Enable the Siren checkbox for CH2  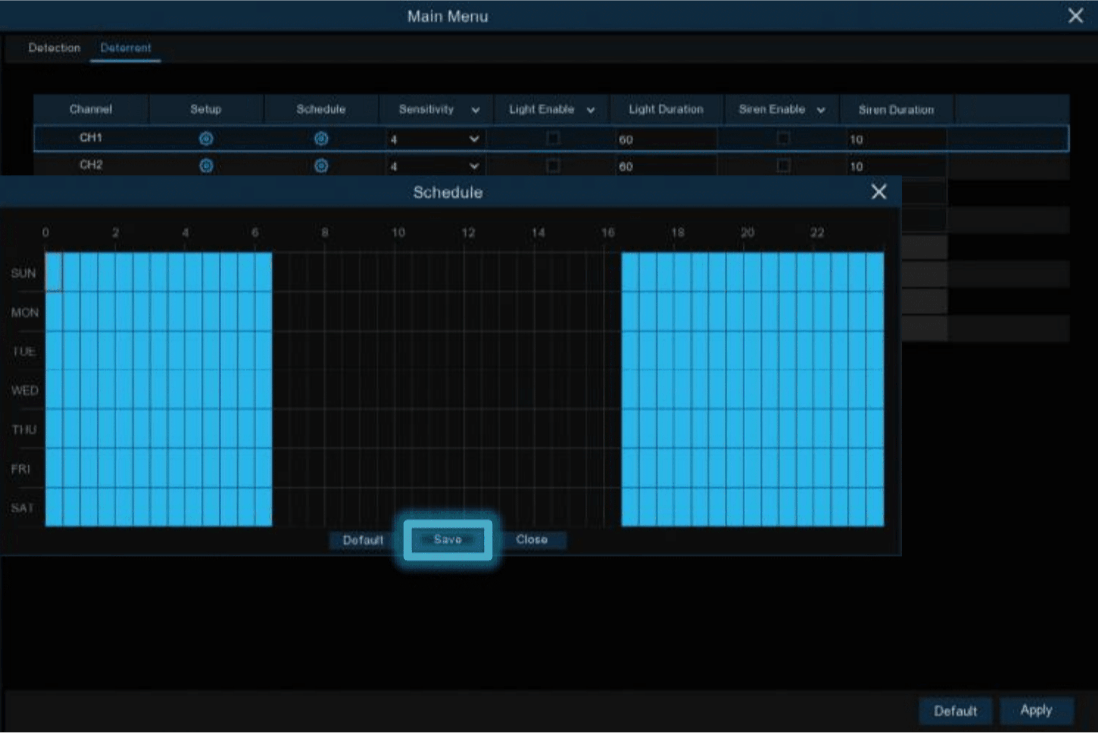(784, 166)
